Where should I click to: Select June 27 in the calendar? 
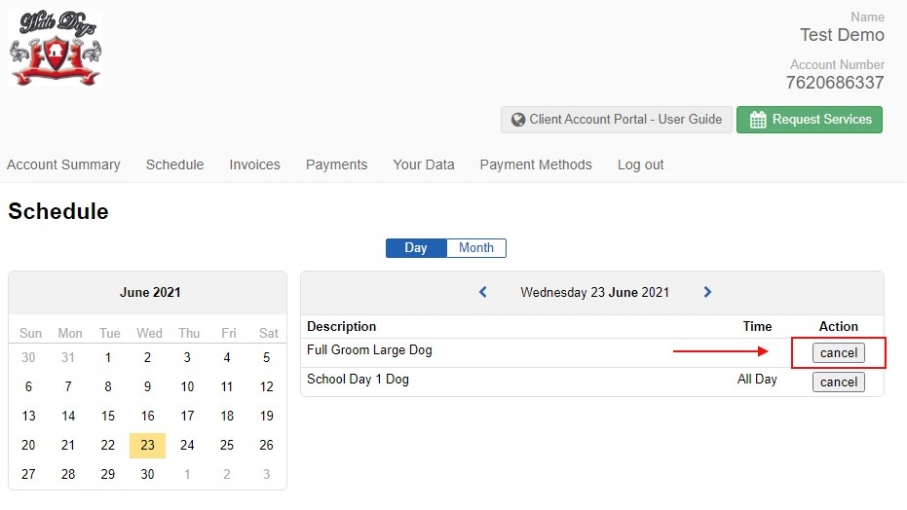click(x=28, y=474)
